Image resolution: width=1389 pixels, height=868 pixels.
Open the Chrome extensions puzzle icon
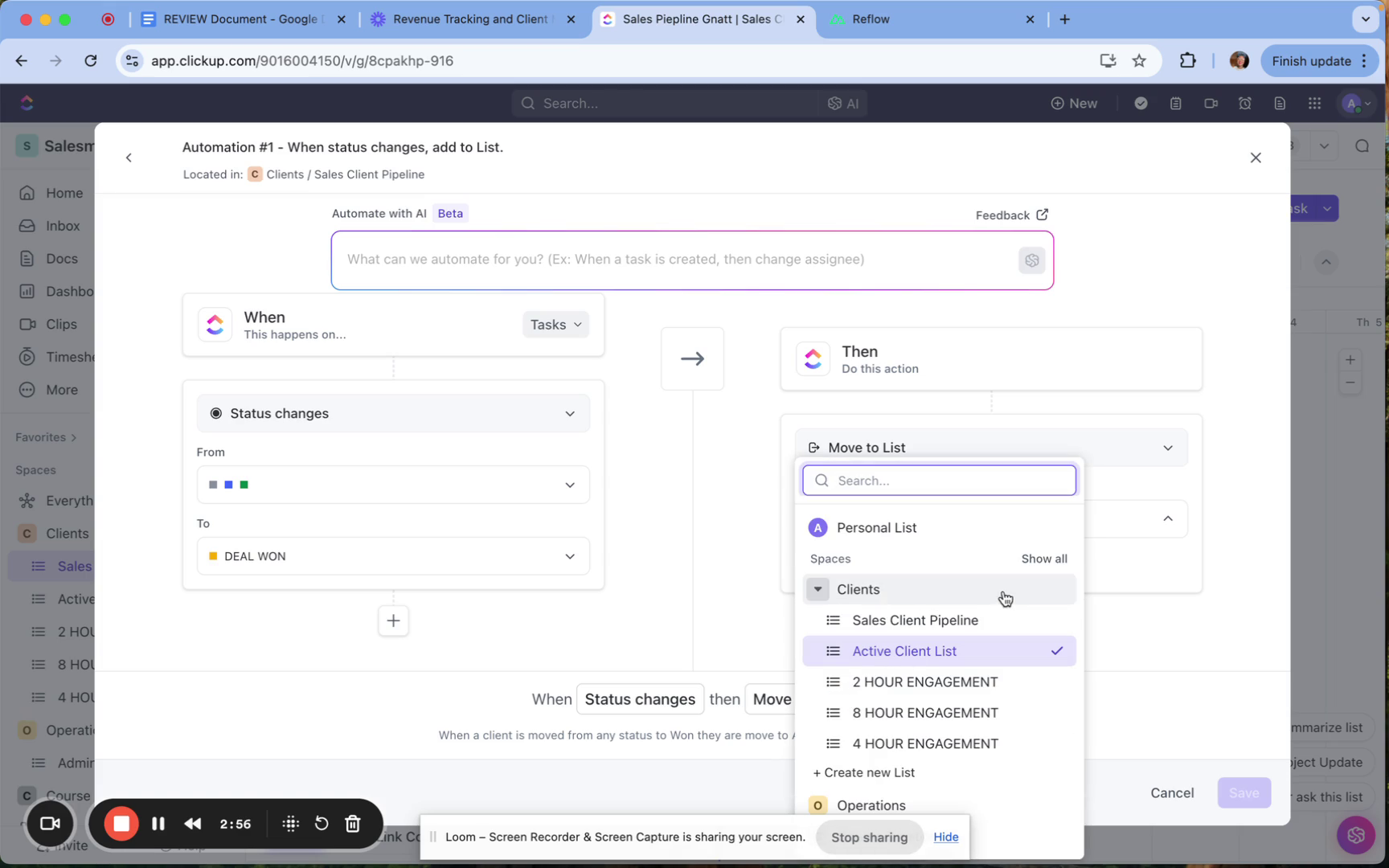coord(1187,61)
